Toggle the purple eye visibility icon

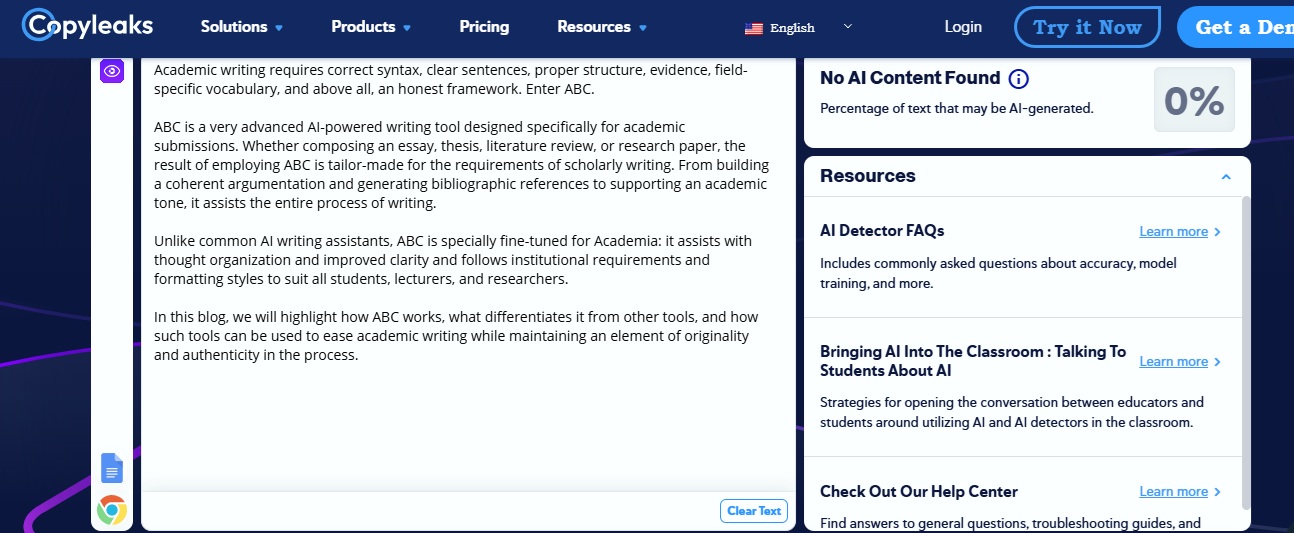click(112, 71)
